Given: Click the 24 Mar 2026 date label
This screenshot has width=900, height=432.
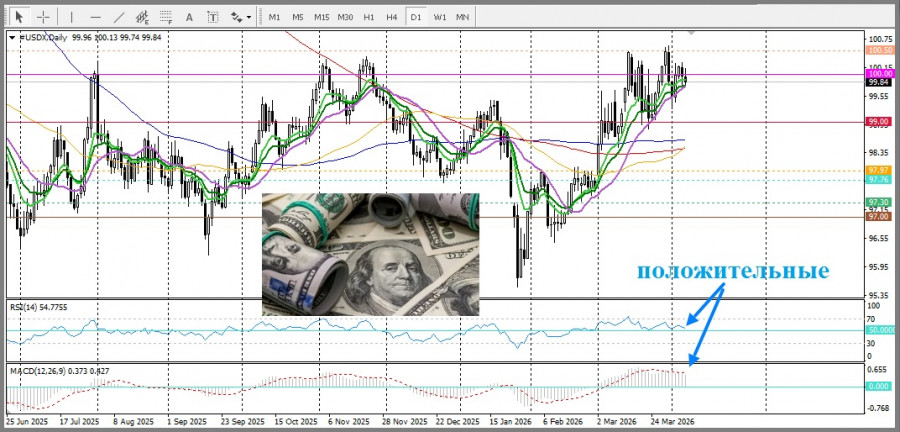Looking at the screenshot, I should point(673,421).
